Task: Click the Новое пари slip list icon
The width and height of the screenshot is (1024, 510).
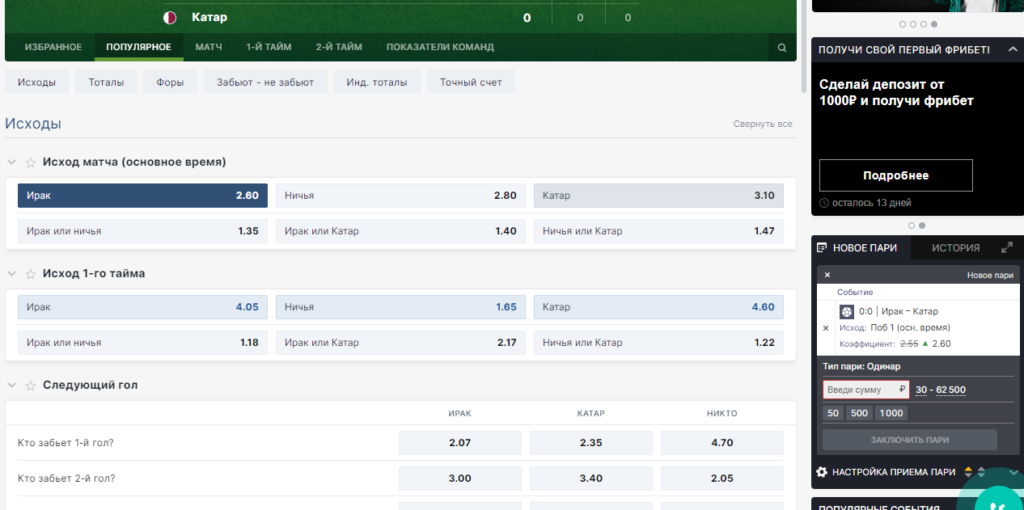Action: click(x=822, y=248)
